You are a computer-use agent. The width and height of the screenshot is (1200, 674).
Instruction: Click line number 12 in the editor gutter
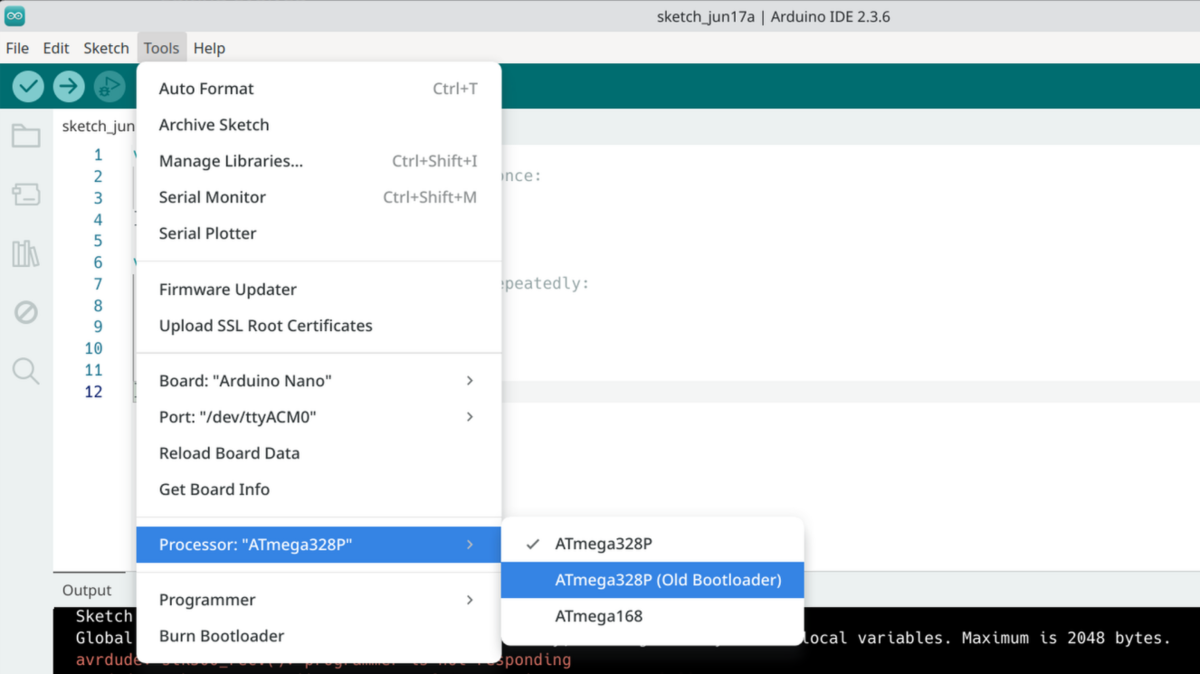coord(93,392)
